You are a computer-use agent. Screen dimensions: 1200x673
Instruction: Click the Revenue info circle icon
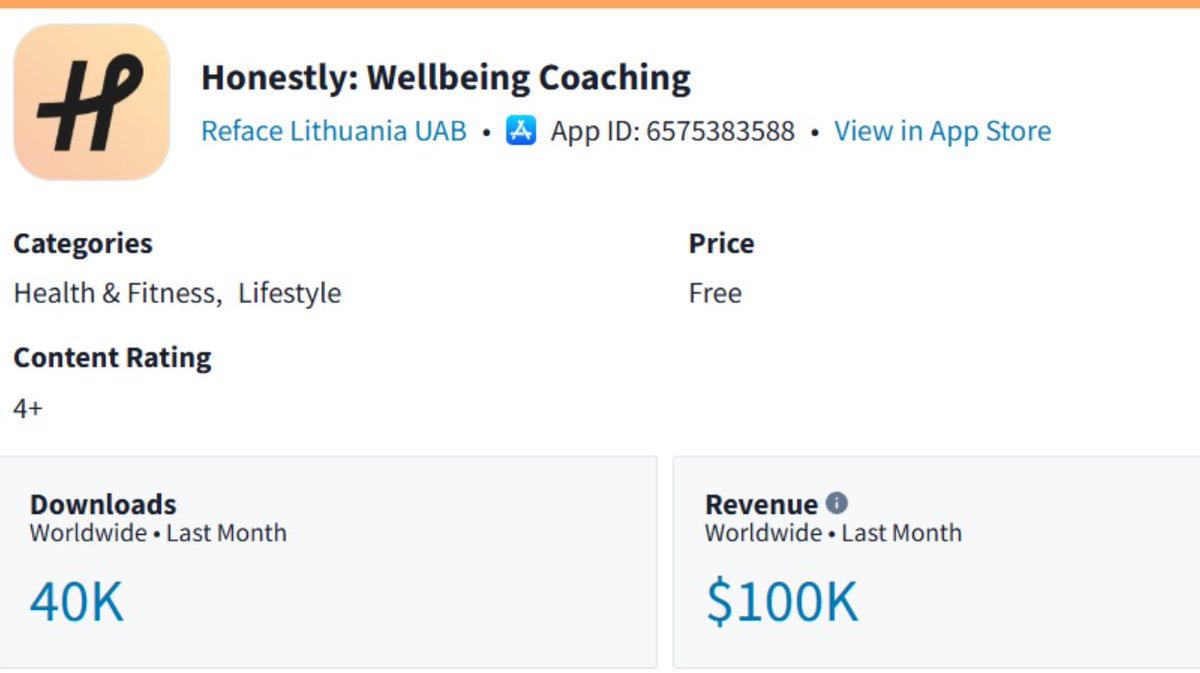pos(837,503)
